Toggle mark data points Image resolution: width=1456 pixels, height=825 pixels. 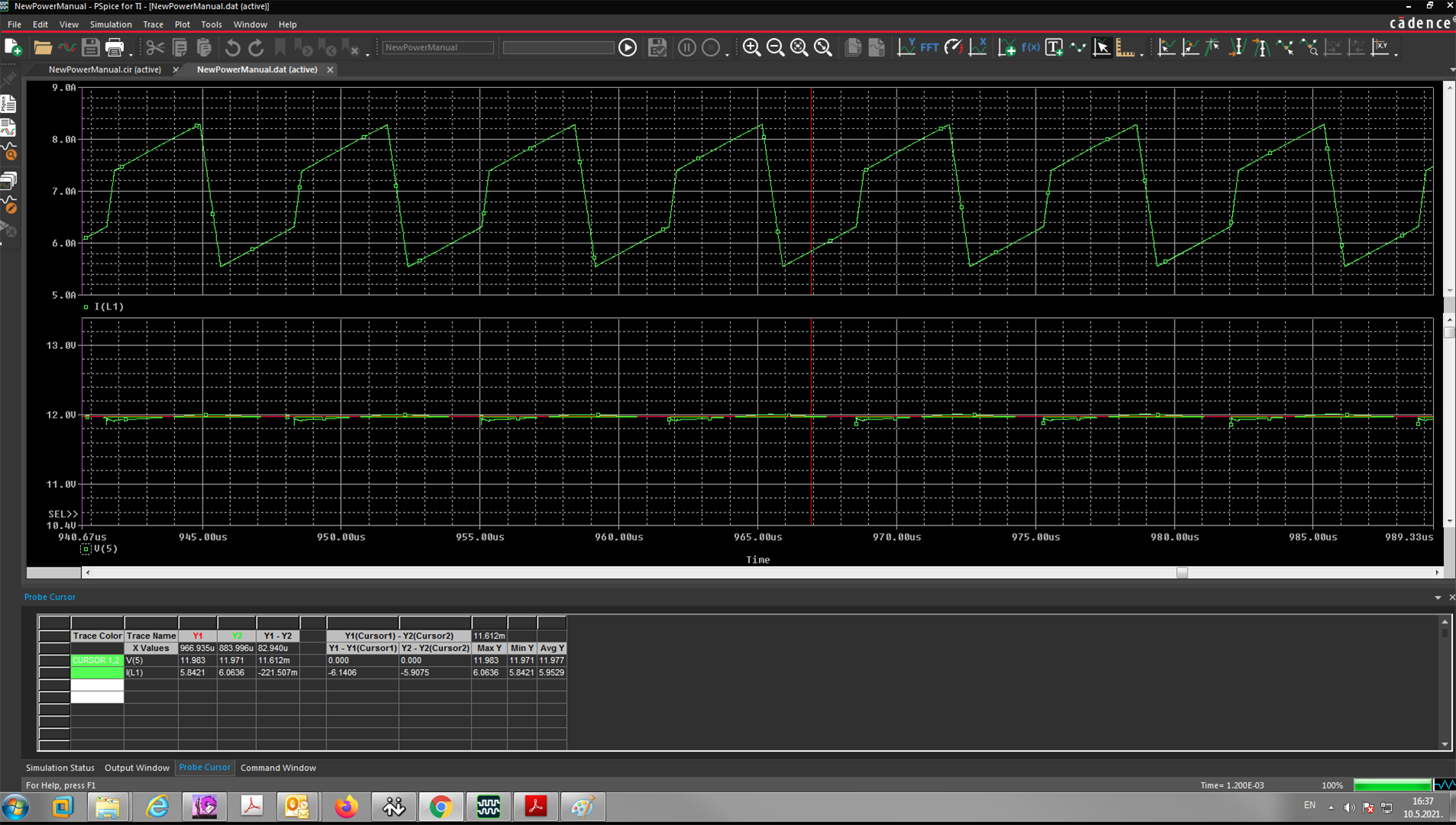click(1078, 47)
